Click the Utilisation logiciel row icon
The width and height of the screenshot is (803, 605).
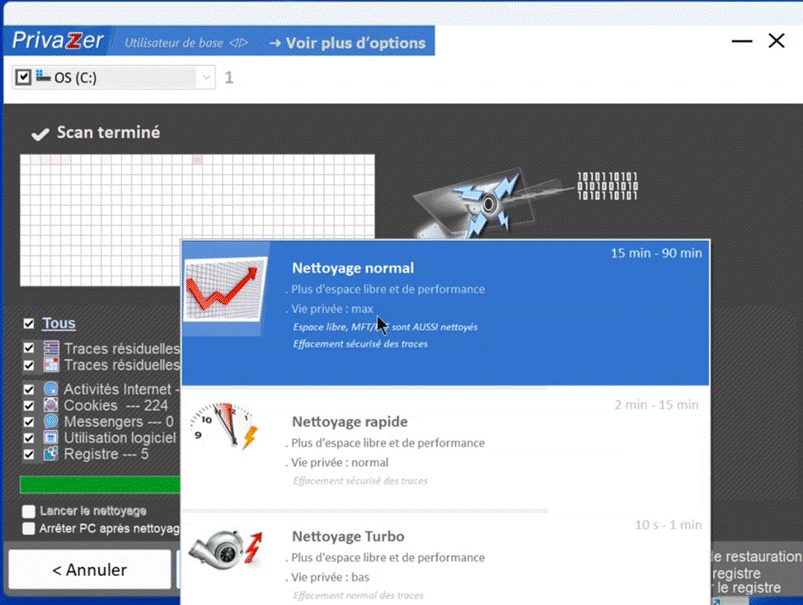pos(51,438)
